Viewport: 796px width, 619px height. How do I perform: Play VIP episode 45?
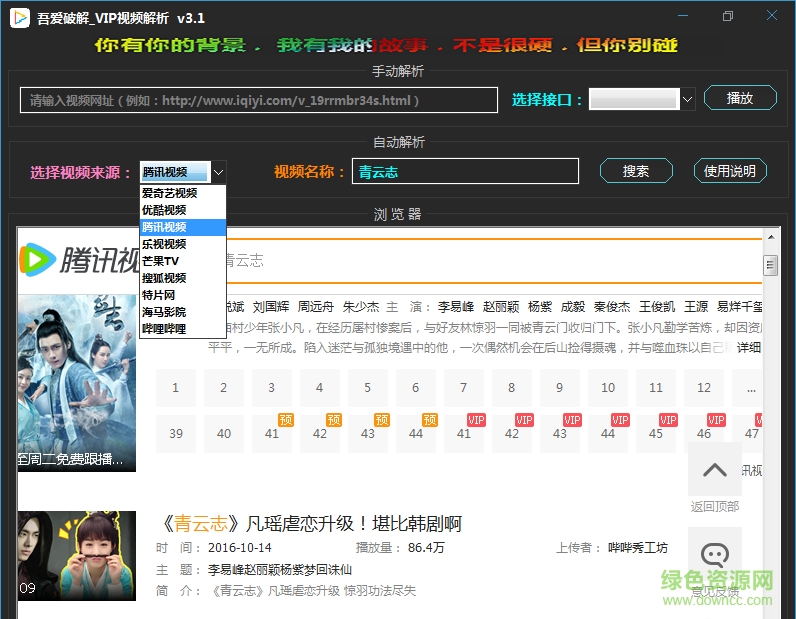655,434
